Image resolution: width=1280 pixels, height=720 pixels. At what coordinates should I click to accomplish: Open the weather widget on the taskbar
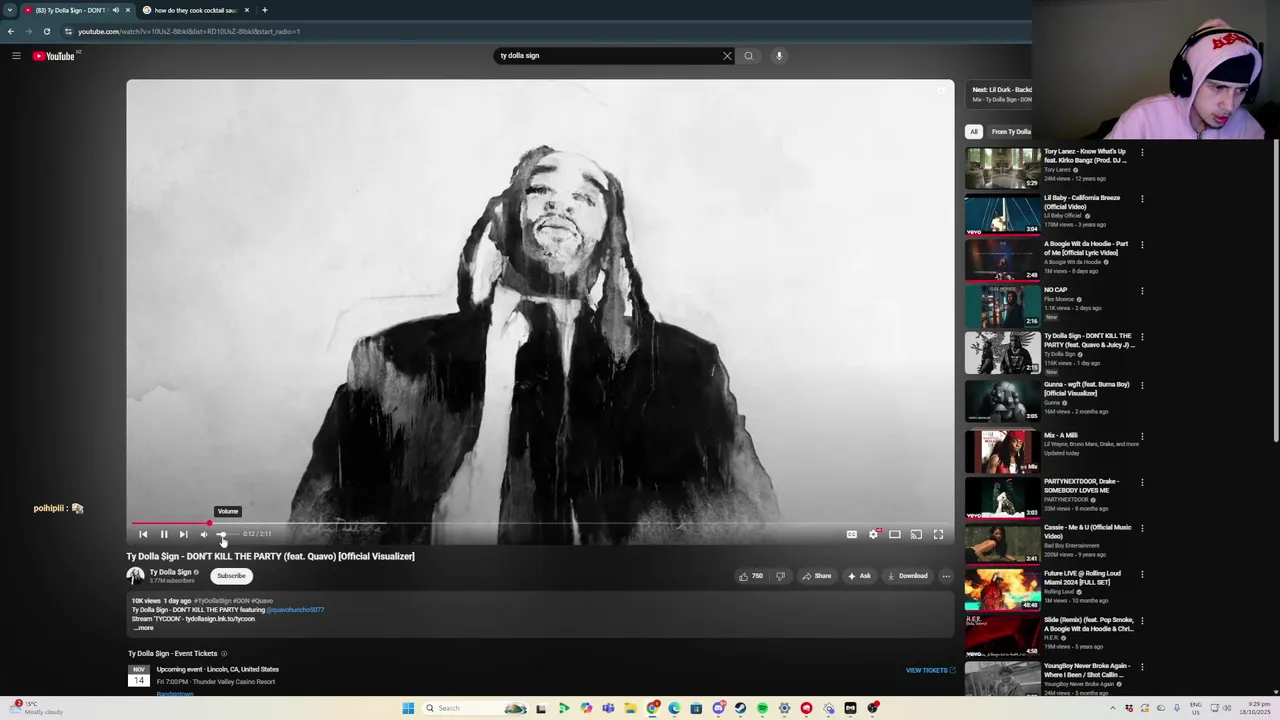coord(38,707)
